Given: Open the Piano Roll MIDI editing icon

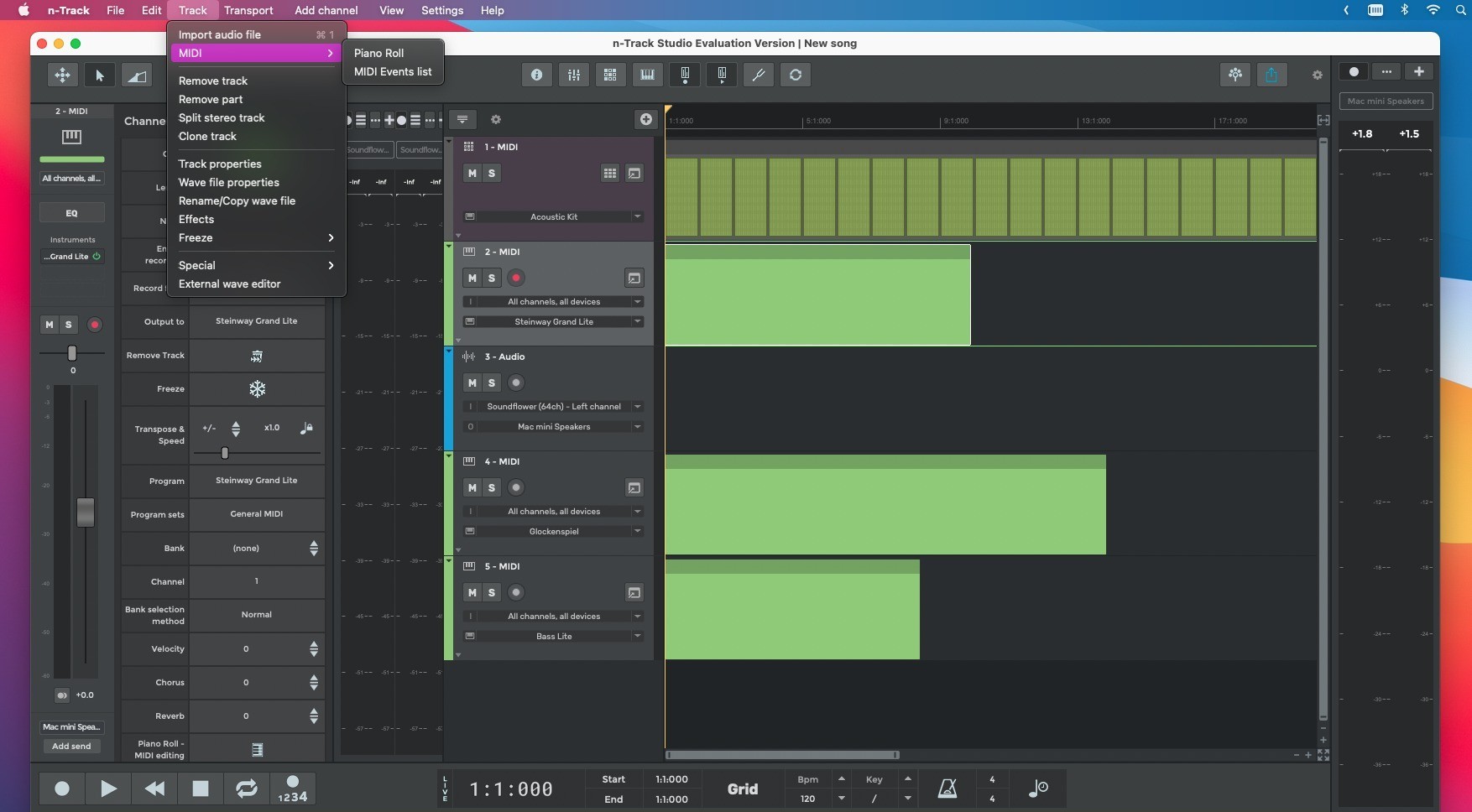Looking at the screenshot, I should coord(257,749).
